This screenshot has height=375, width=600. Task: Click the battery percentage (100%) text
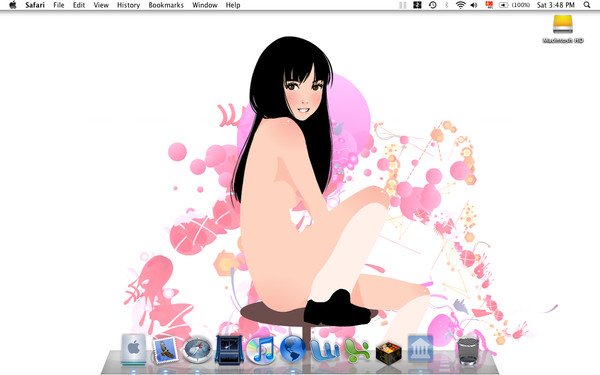click(x=521, y=5)
